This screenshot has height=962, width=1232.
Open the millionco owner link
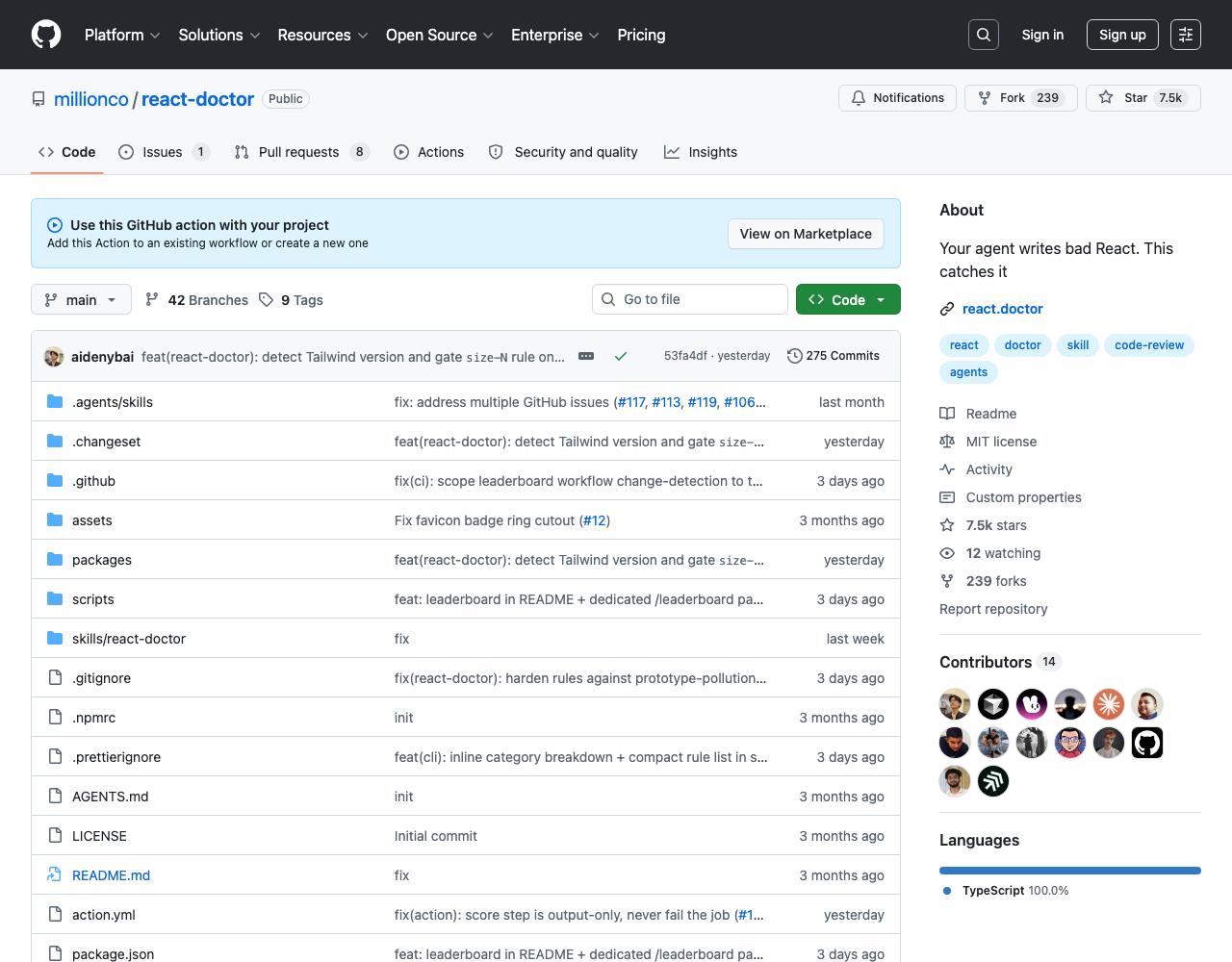91,99
